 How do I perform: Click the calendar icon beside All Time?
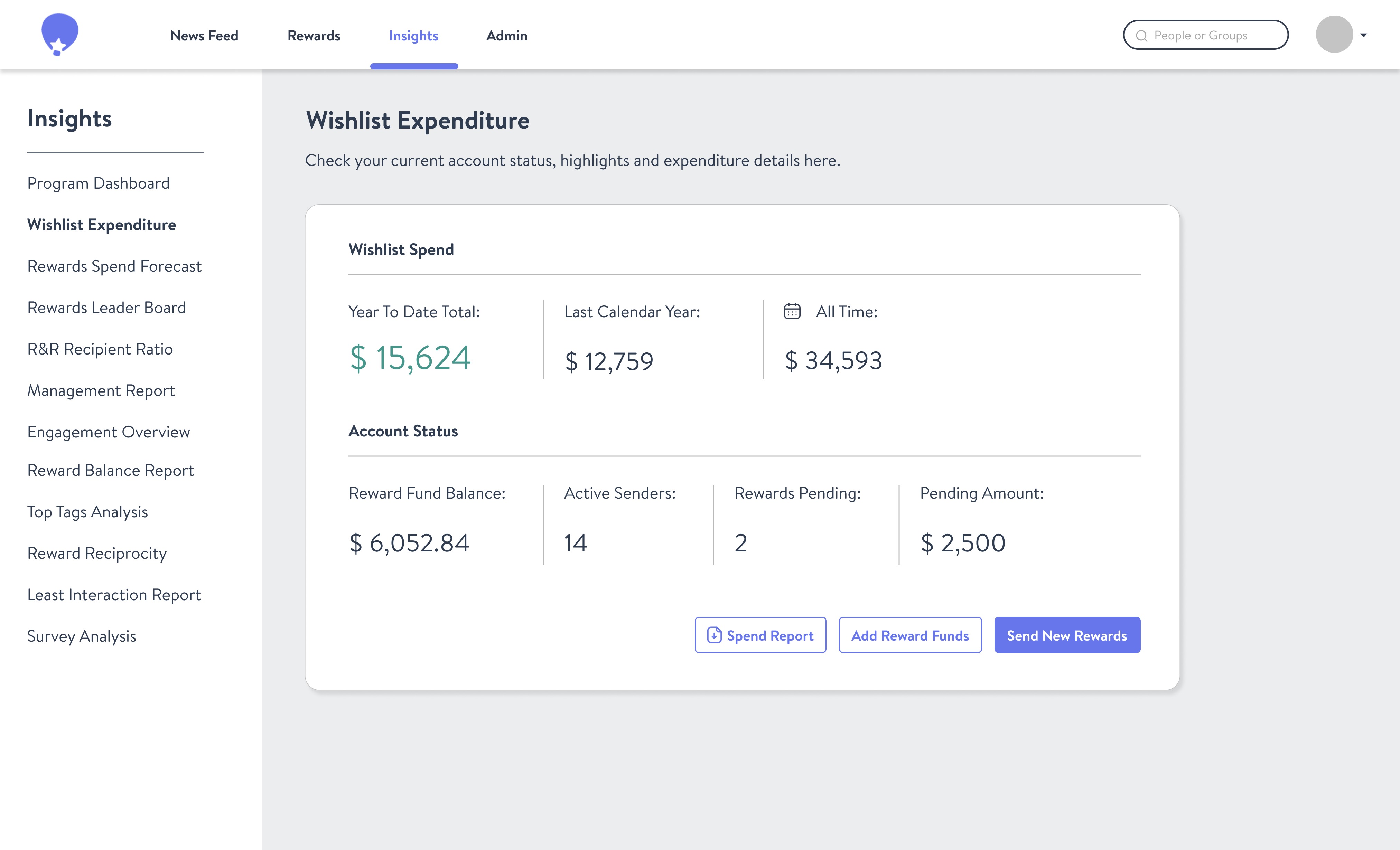click(792, 311)
